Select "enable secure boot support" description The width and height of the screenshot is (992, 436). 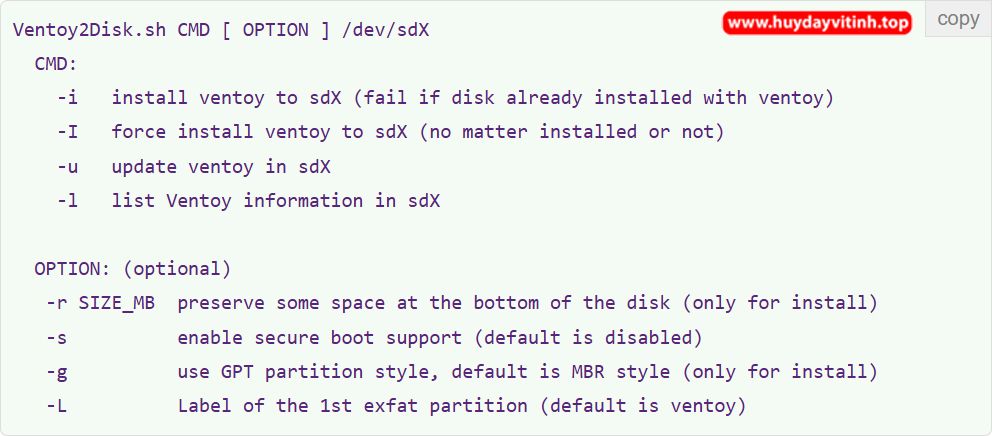[x=440, y=337]
